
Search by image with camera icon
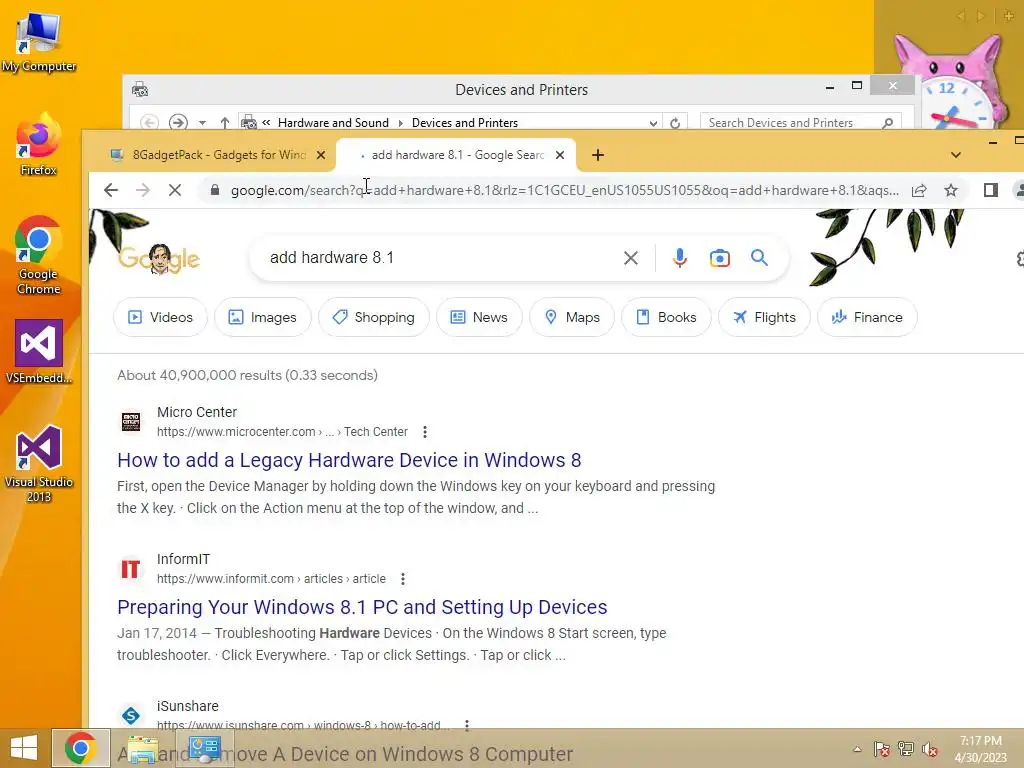pos(720,258)
